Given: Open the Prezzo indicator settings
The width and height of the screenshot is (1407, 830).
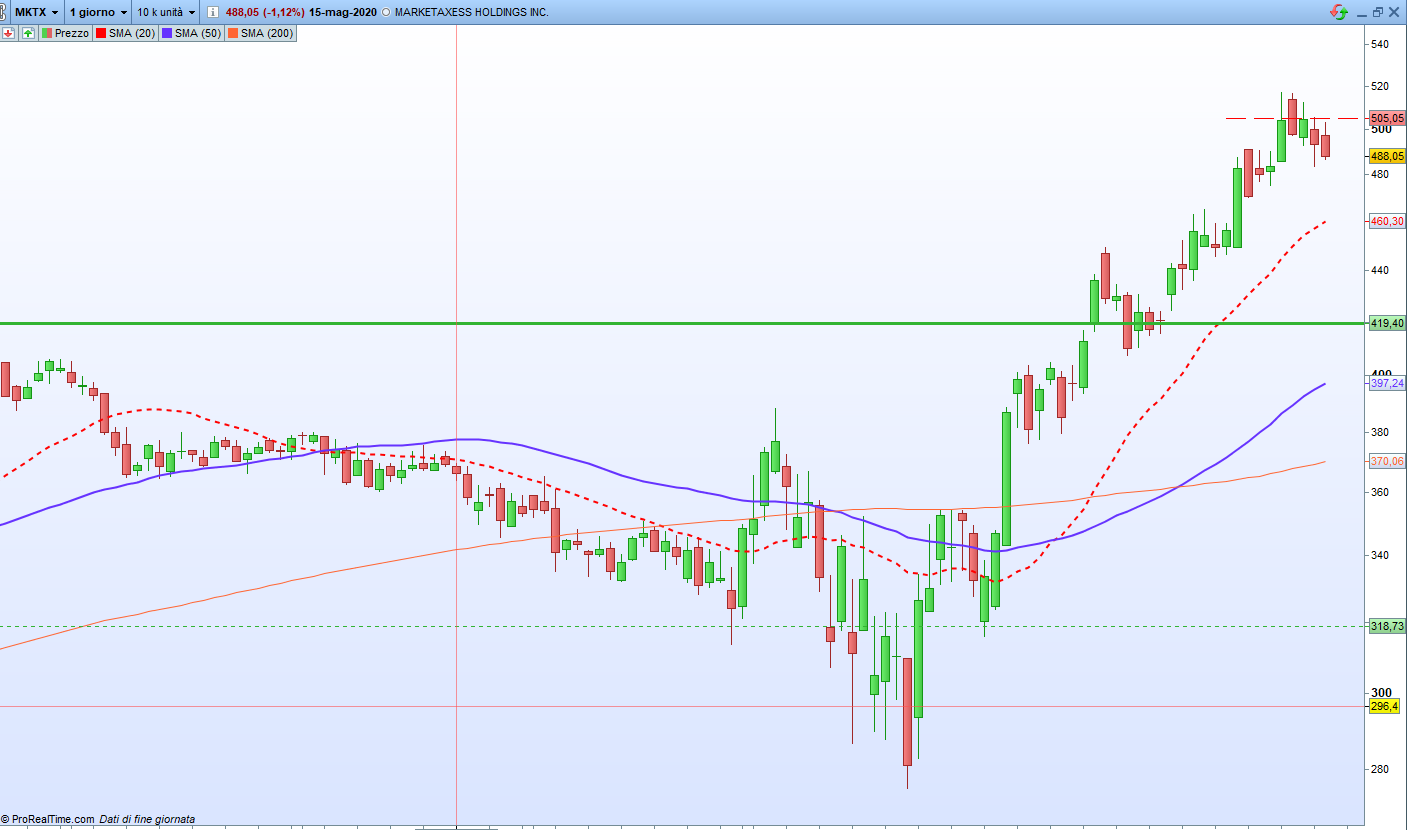Looking at the screenshot, I should (66, 33).
